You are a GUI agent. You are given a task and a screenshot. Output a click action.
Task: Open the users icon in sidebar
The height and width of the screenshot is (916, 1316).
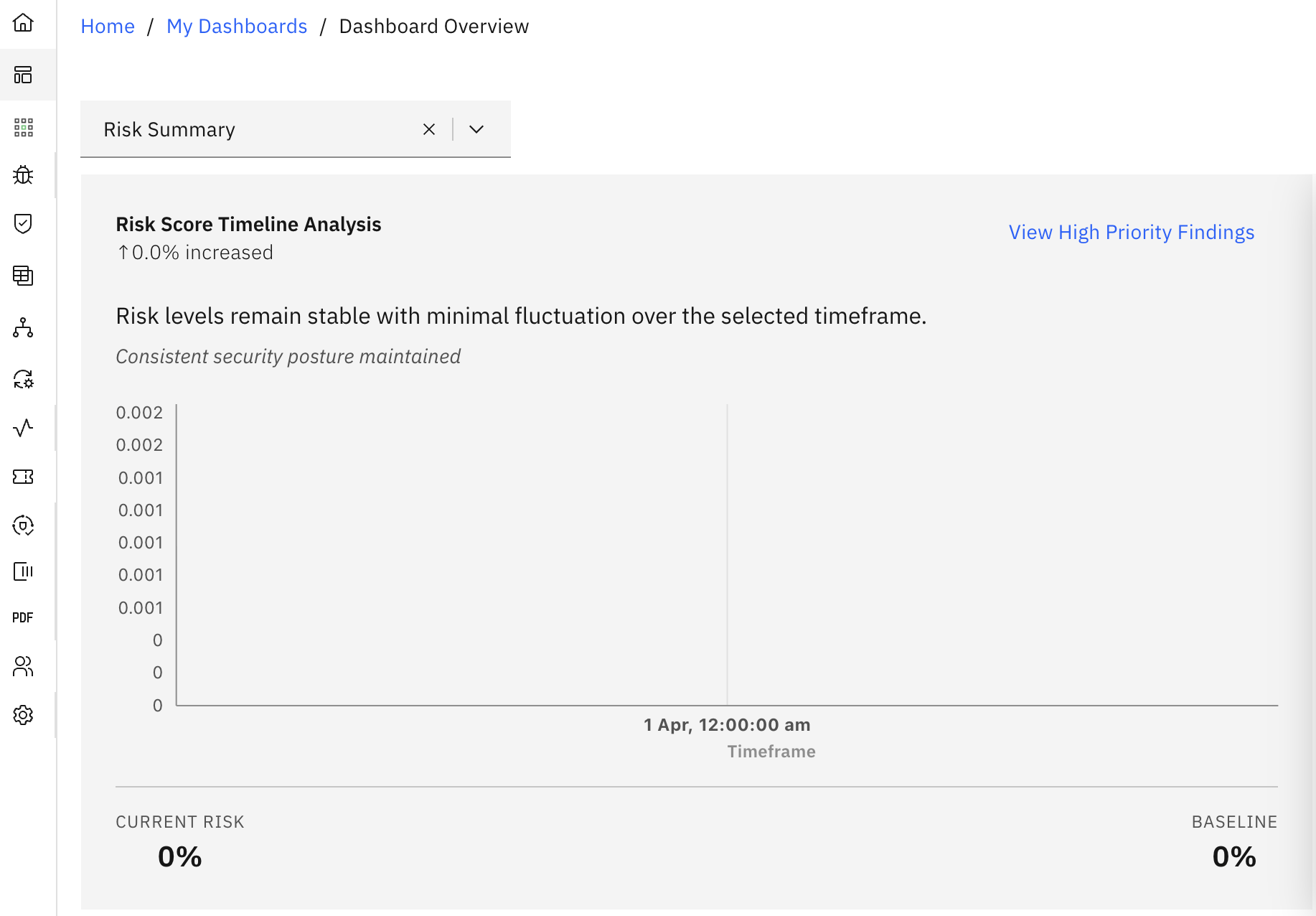pyautogui.click(x=23, y=666)
